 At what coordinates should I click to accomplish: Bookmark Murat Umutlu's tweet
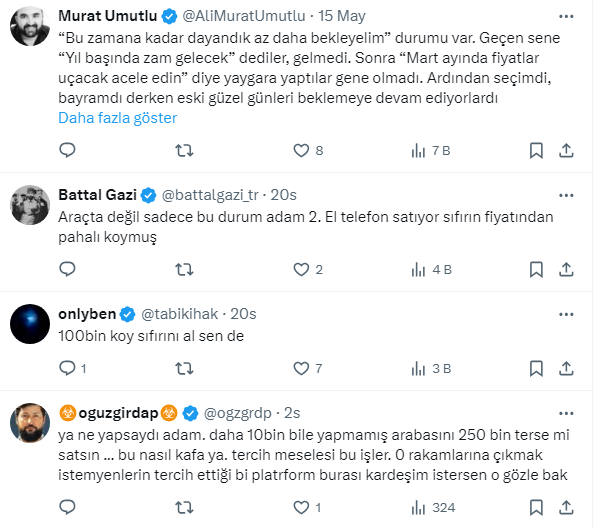(x=536, y=151)
